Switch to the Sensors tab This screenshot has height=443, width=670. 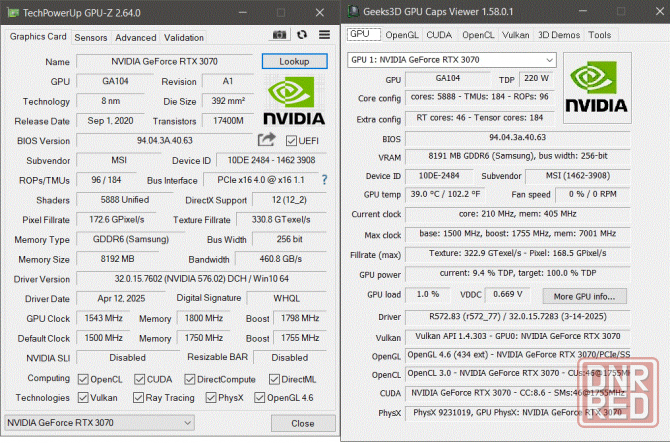pos(91,38)
